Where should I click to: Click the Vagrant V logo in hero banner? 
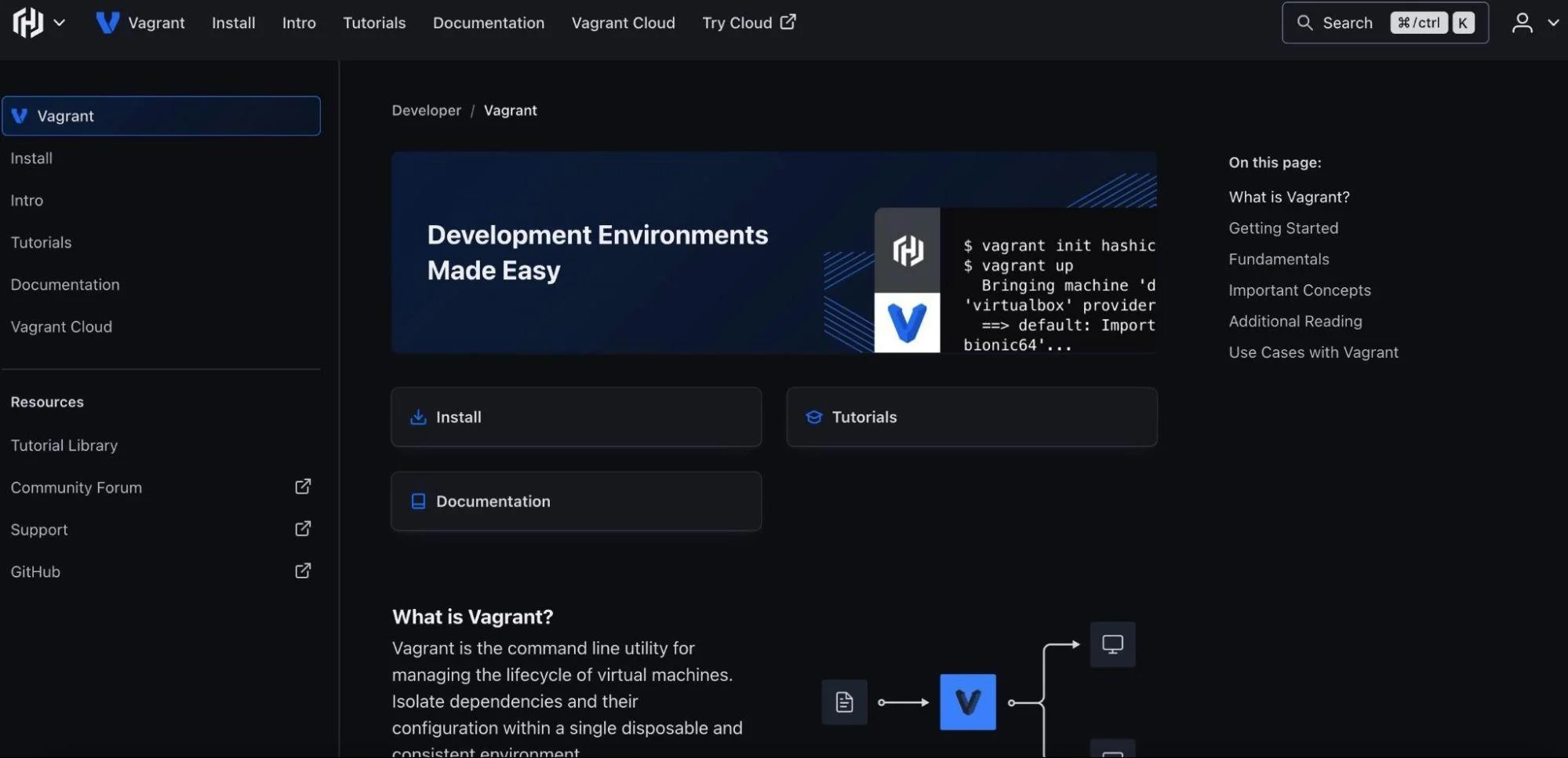click(908, 323)
